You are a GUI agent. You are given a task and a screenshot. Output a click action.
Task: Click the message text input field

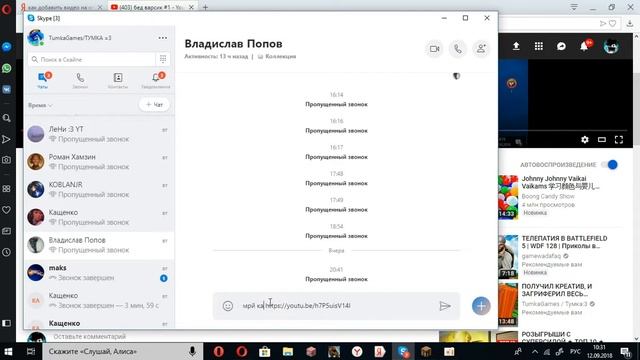click(x=337, y=306)
